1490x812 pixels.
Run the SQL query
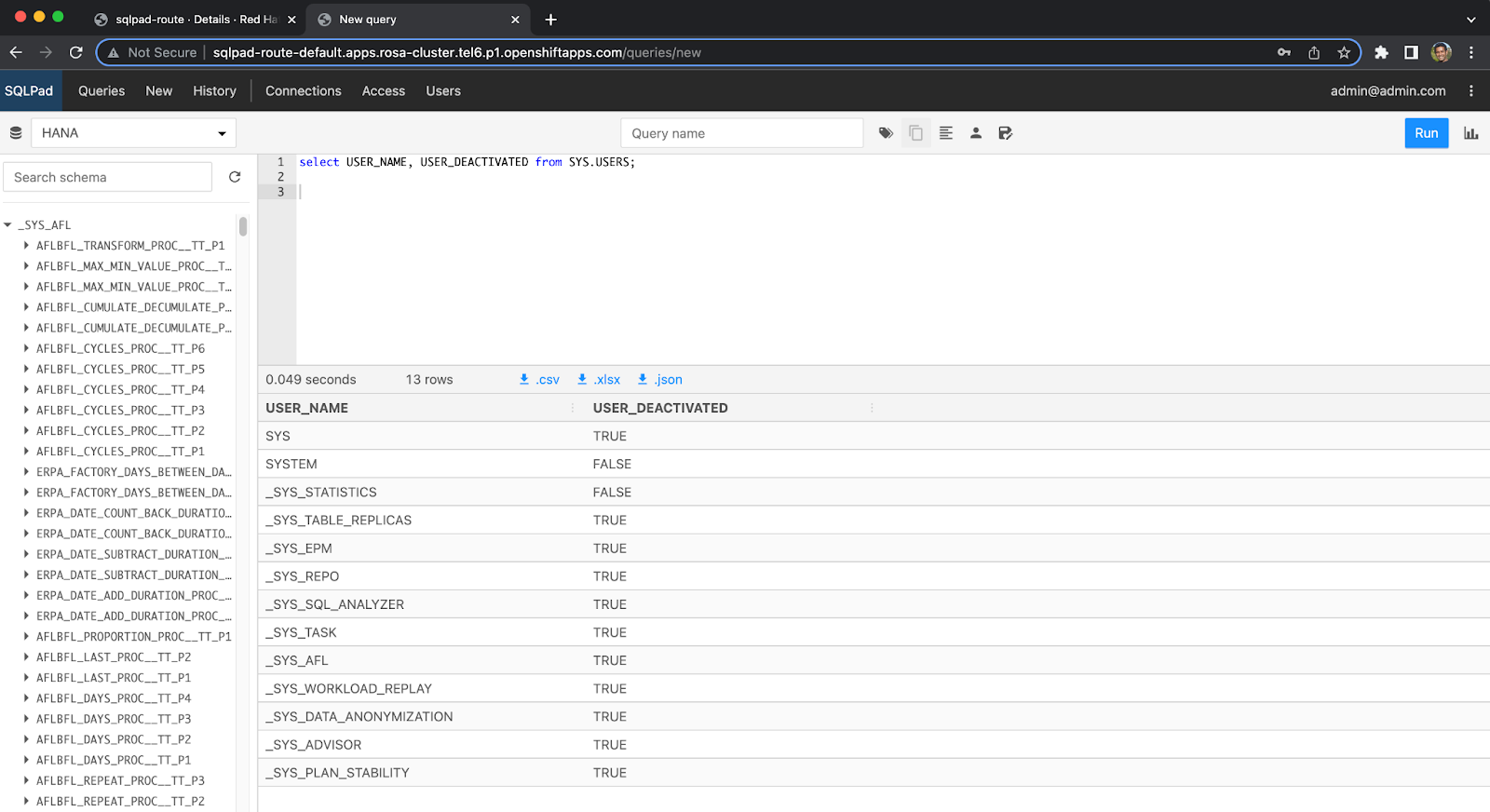1426,133
